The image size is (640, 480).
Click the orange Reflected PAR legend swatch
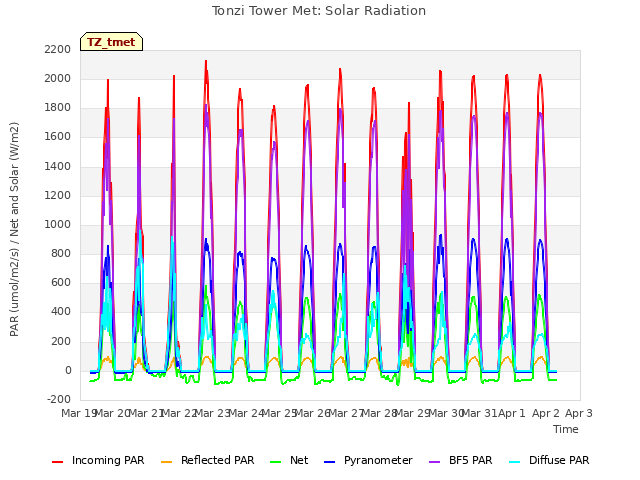click(x=167, y=462)
